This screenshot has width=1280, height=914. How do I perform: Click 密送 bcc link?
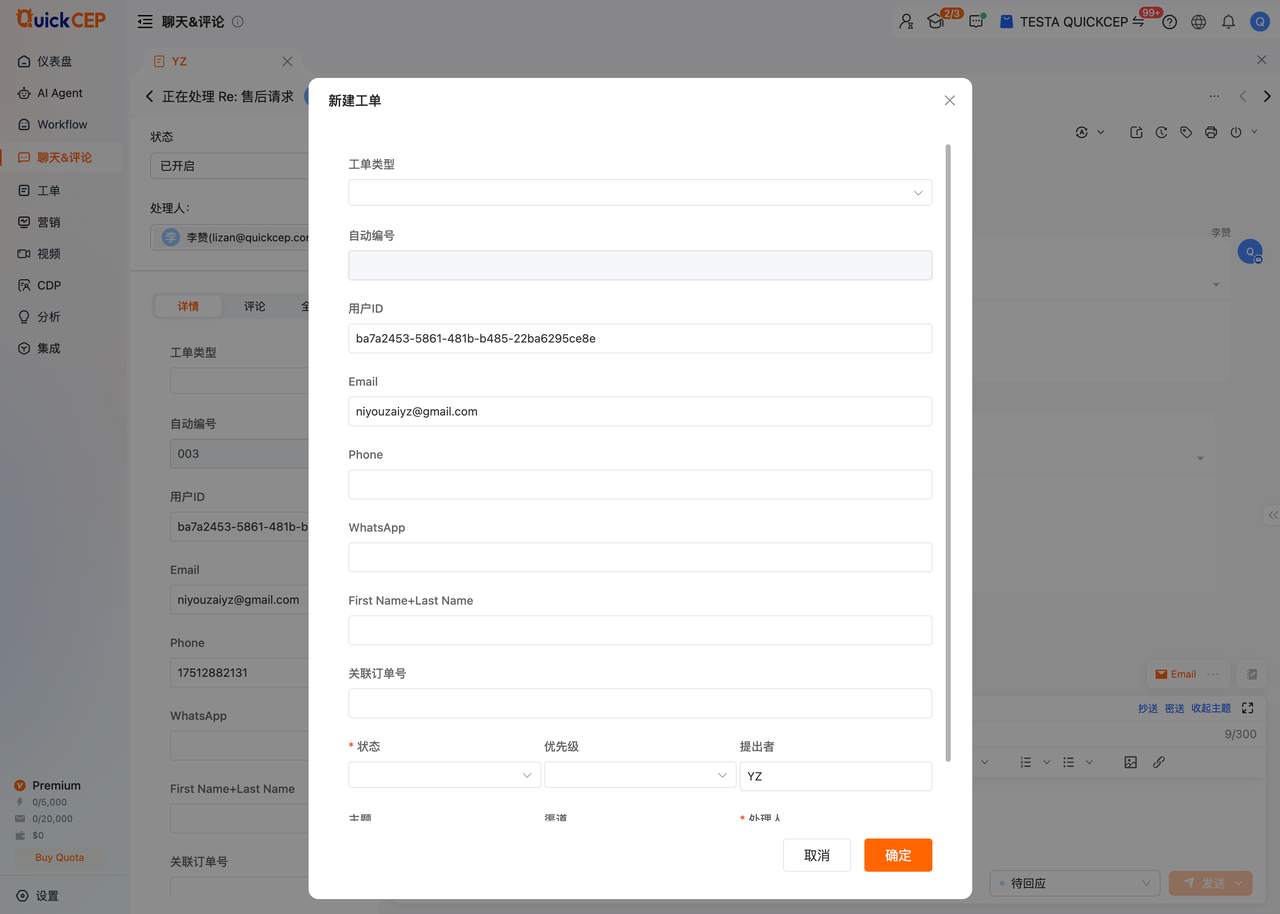tap(1175, 708)
